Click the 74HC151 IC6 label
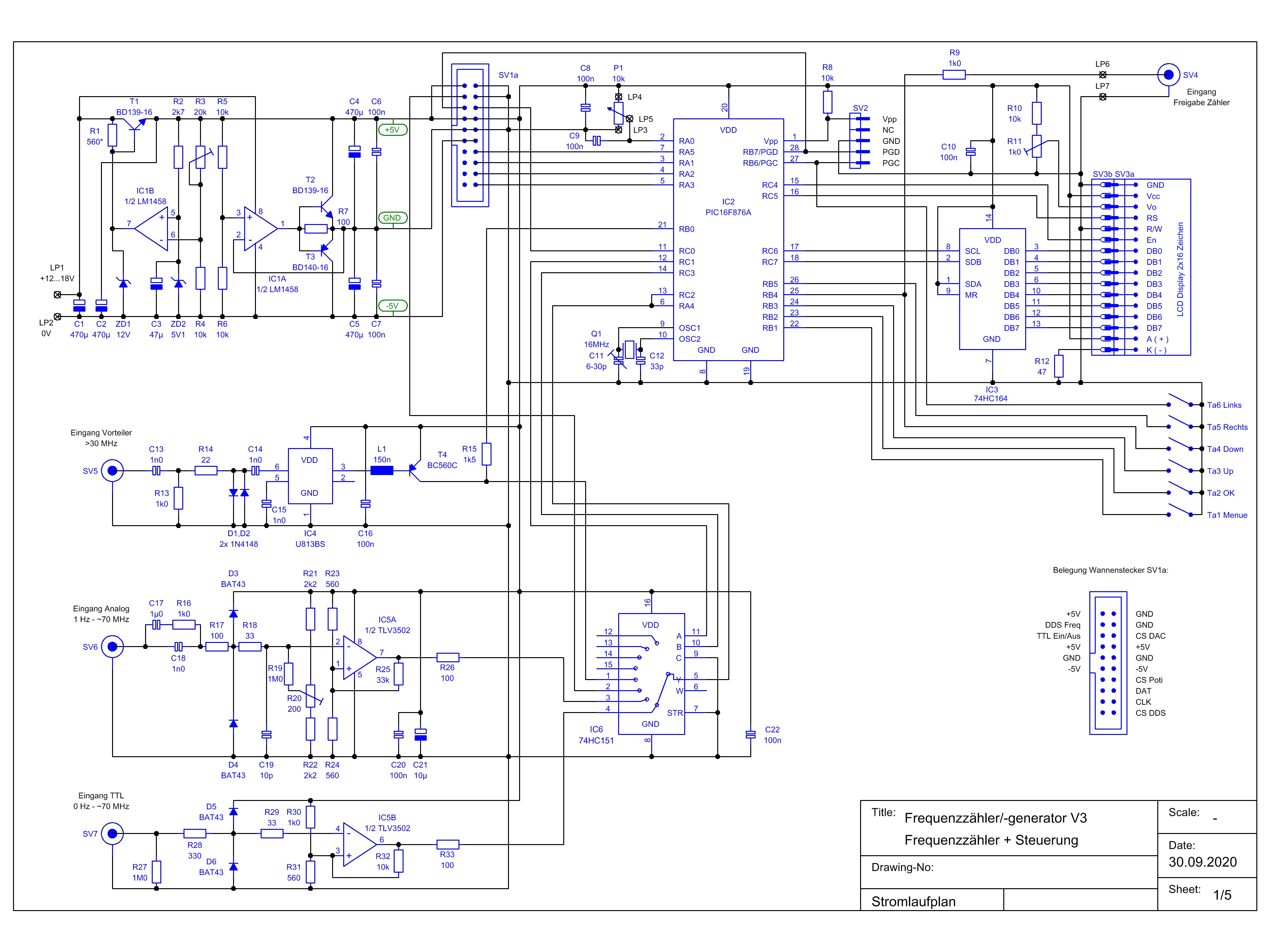 coord(596,735)
